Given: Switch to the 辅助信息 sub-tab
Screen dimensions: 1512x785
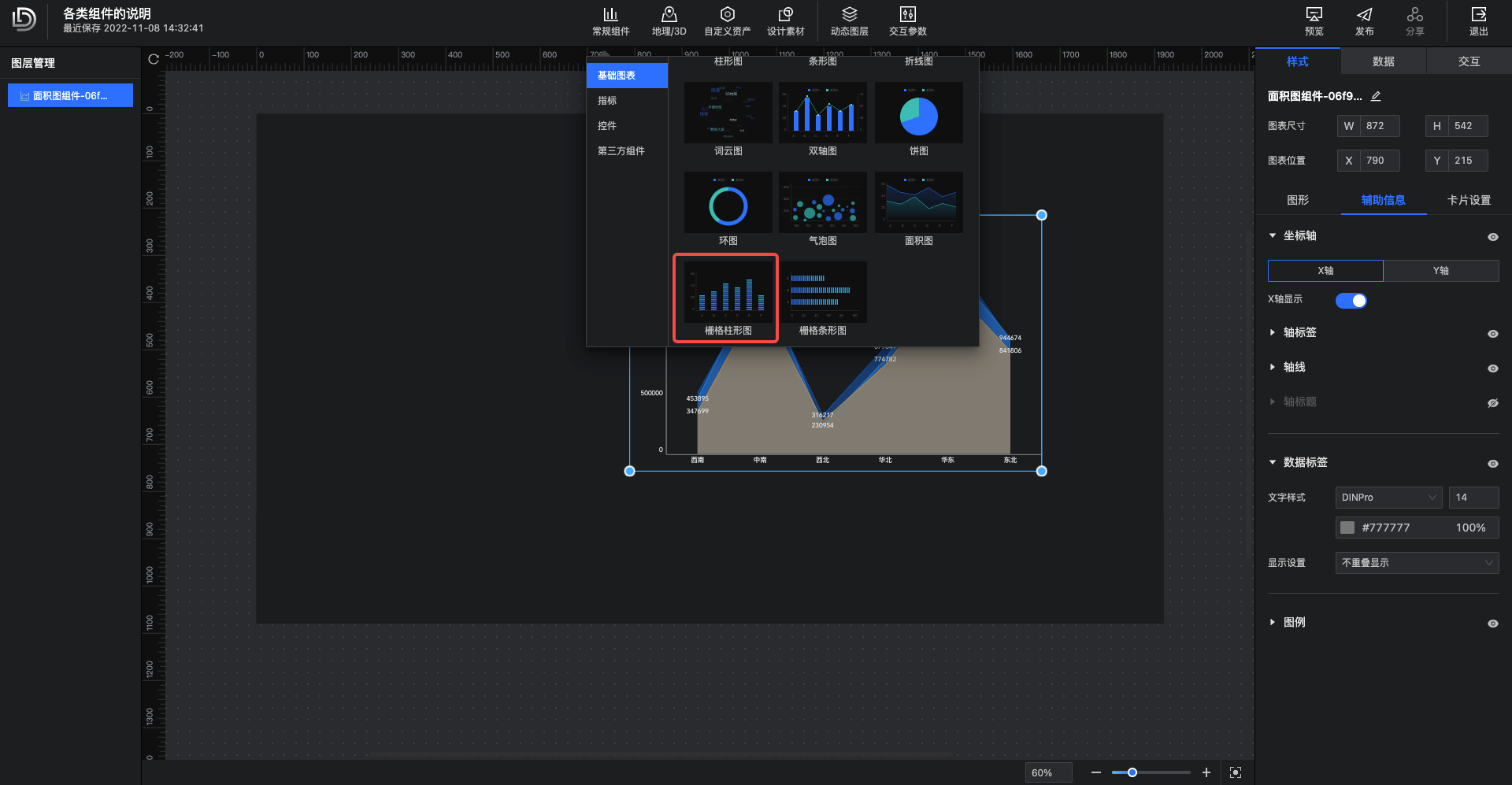Looking at the screenshot, I should (1383, 200).
